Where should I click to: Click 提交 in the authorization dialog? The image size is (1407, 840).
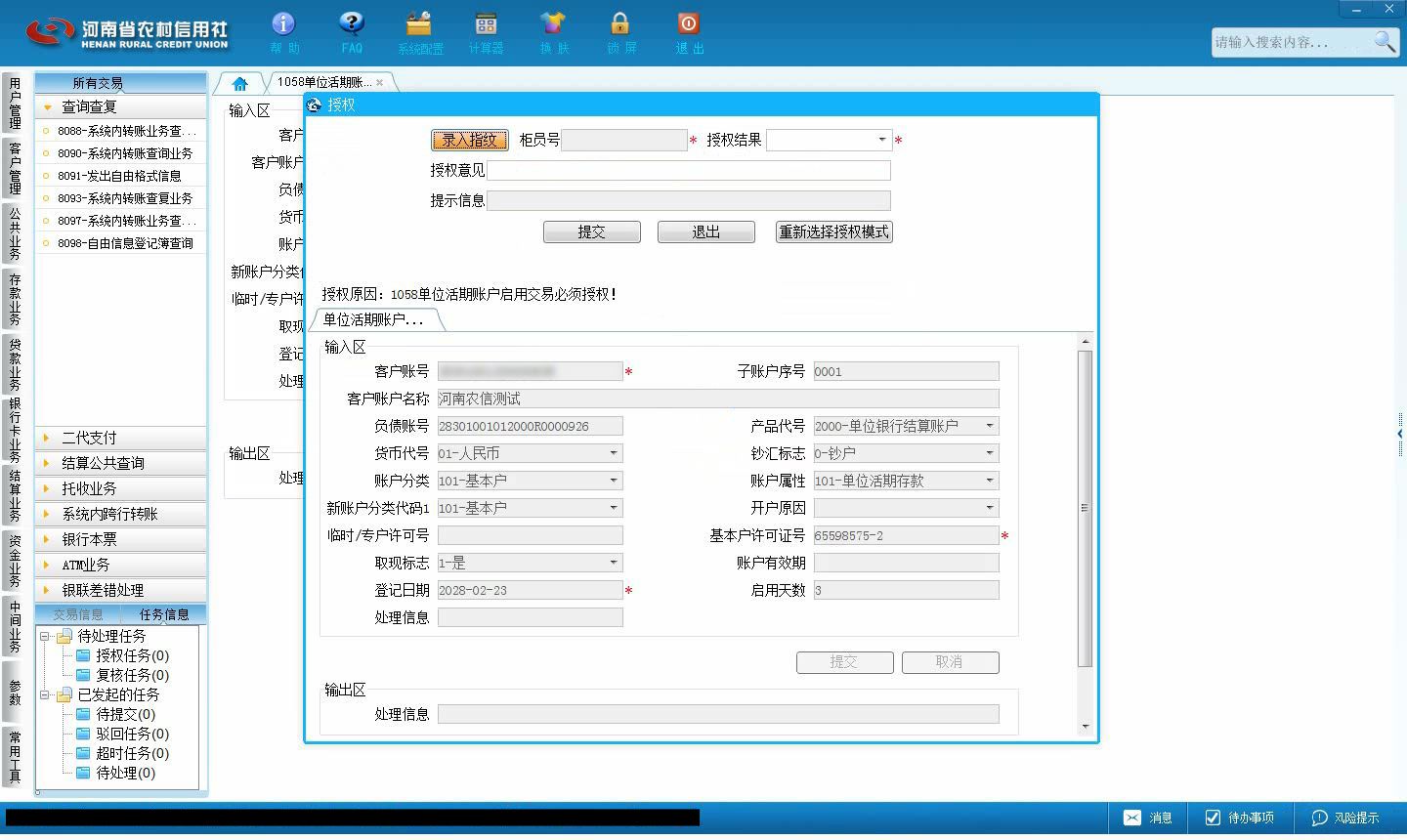[x=592, y=231]
